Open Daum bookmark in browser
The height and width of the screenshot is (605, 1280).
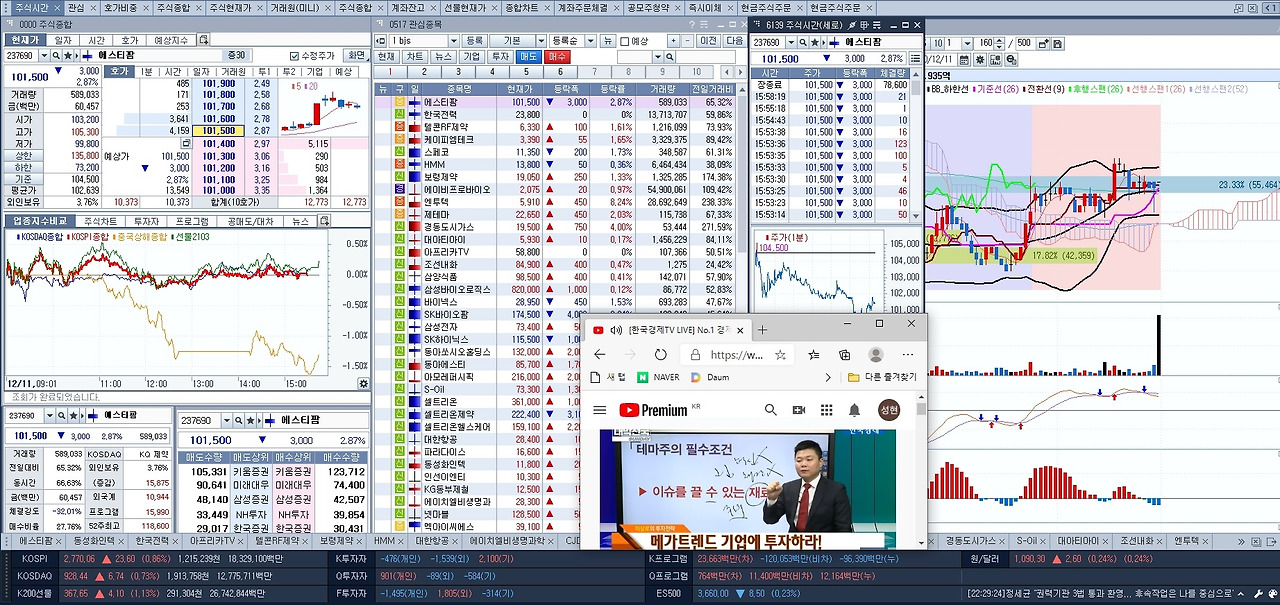[710, 377]
